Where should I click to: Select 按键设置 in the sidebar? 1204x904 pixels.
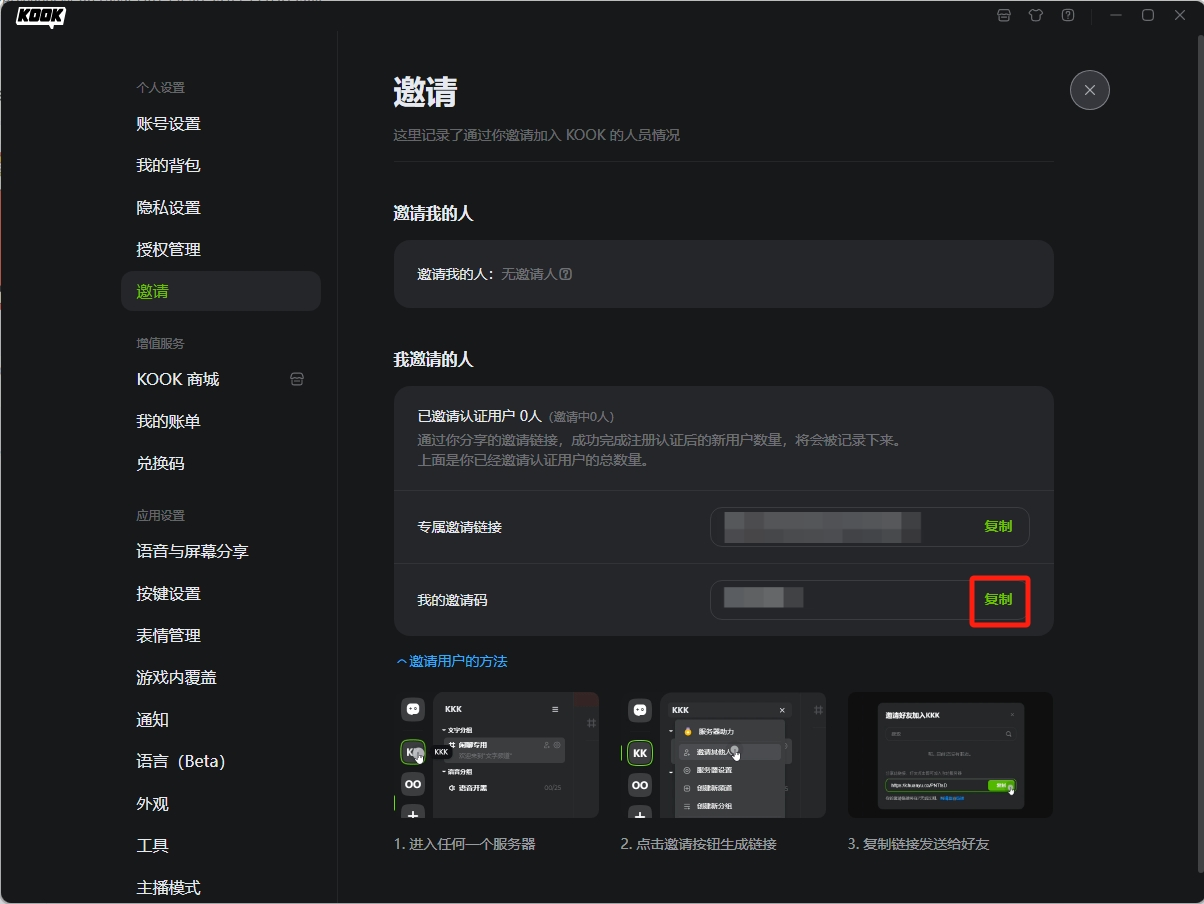tap(221, 593)
